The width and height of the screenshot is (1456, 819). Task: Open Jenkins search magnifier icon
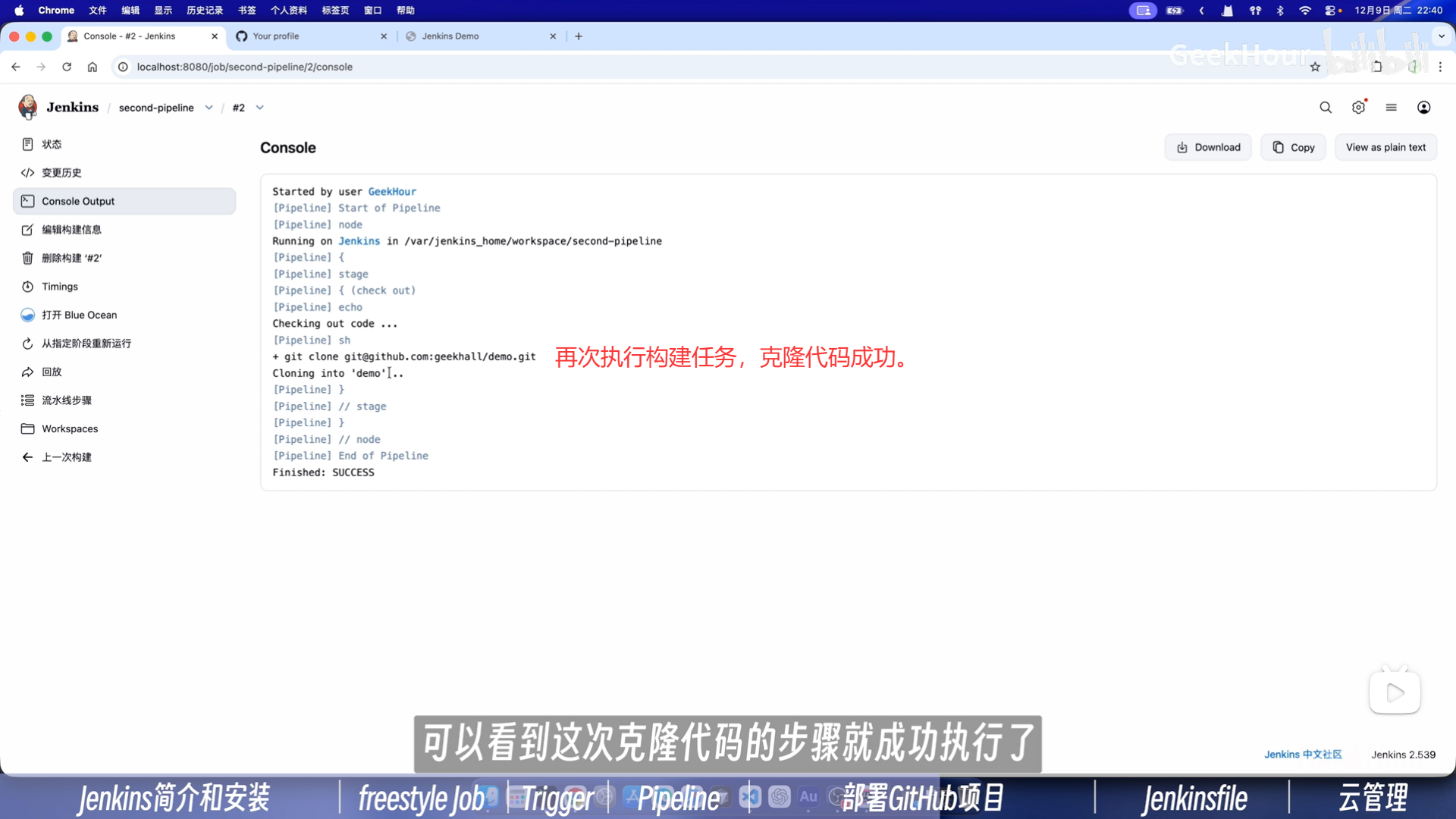click(x=1326, y=108)
